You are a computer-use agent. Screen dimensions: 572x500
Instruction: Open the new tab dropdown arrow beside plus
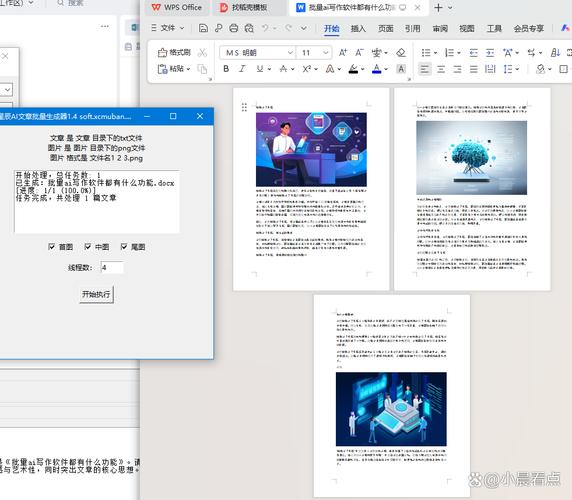(450, 8)
